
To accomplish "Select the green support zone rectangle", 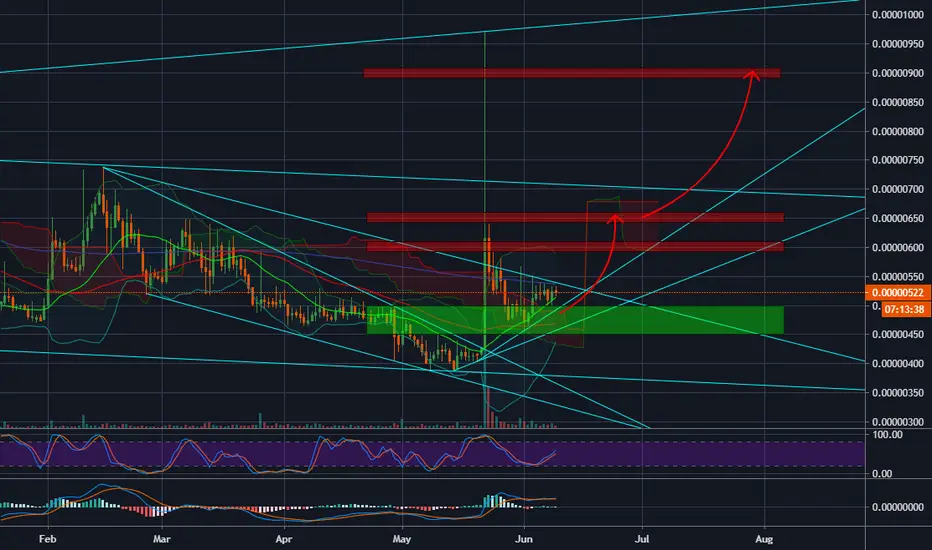I will [575, 320].
